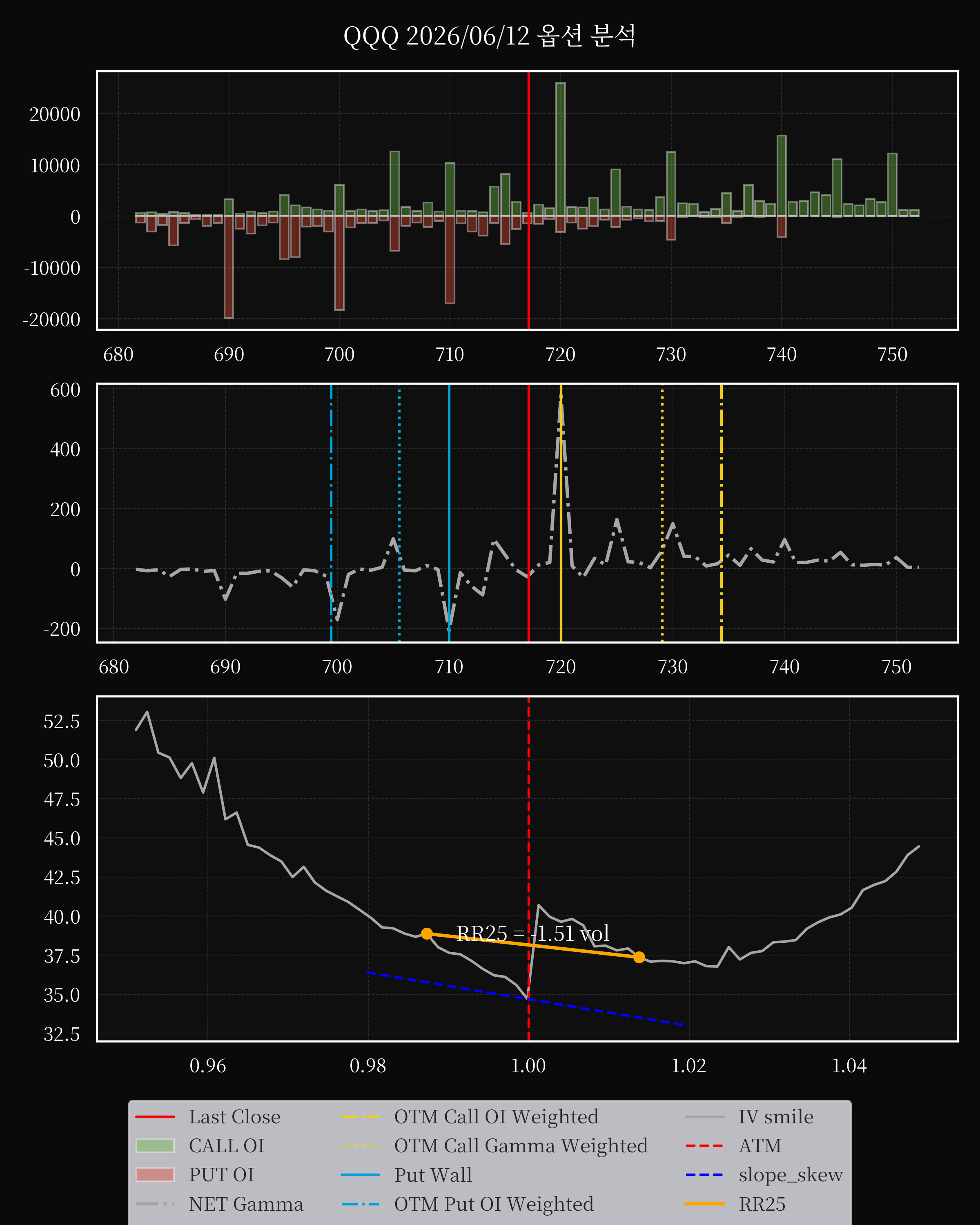980x1225 pixels.
Task: Click the ATM legend label
Action: pyautogui.click(x=760, y=1145)
